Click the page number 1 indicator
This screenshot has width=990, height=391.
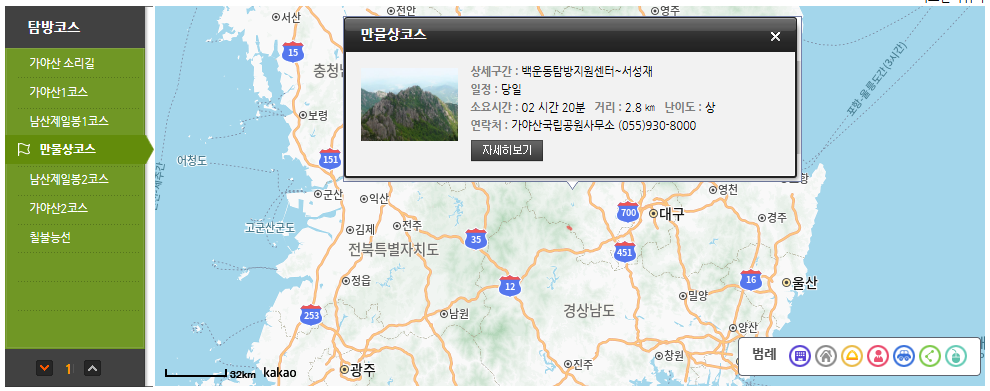(68, 368)
